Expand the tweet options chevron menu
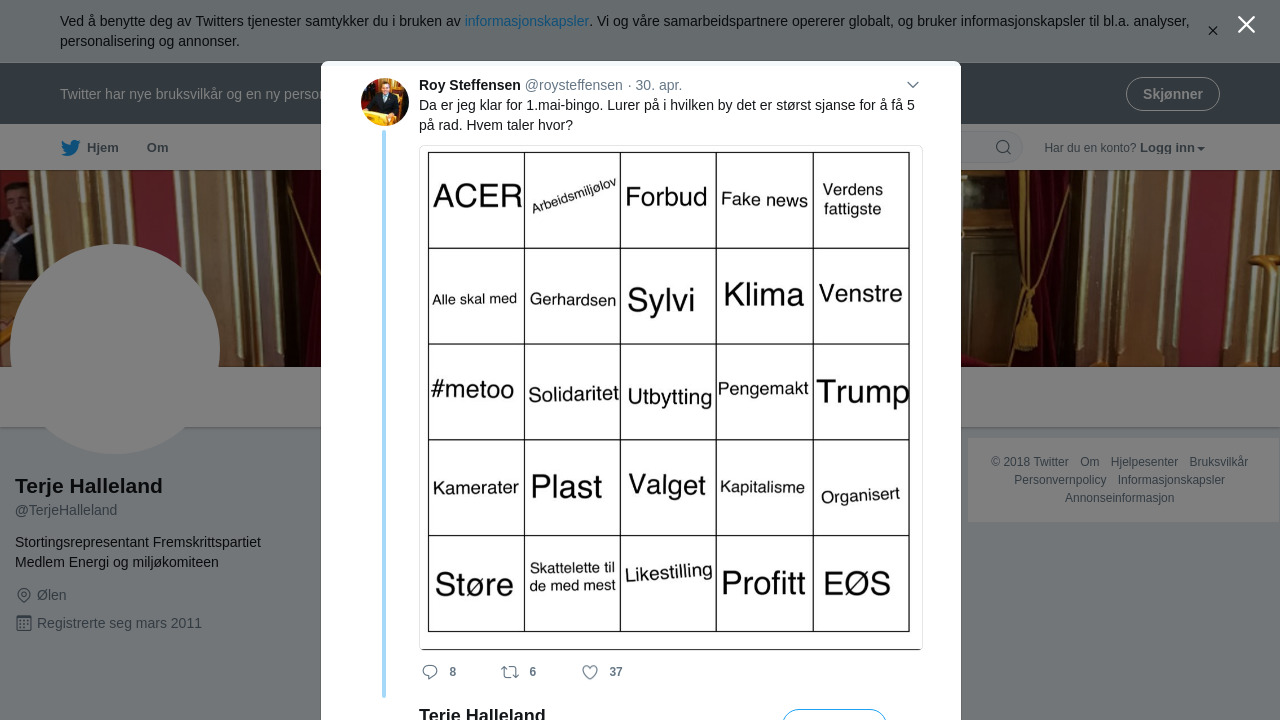The height and width of the screenshot is (720, 1280). coord(912,85)
